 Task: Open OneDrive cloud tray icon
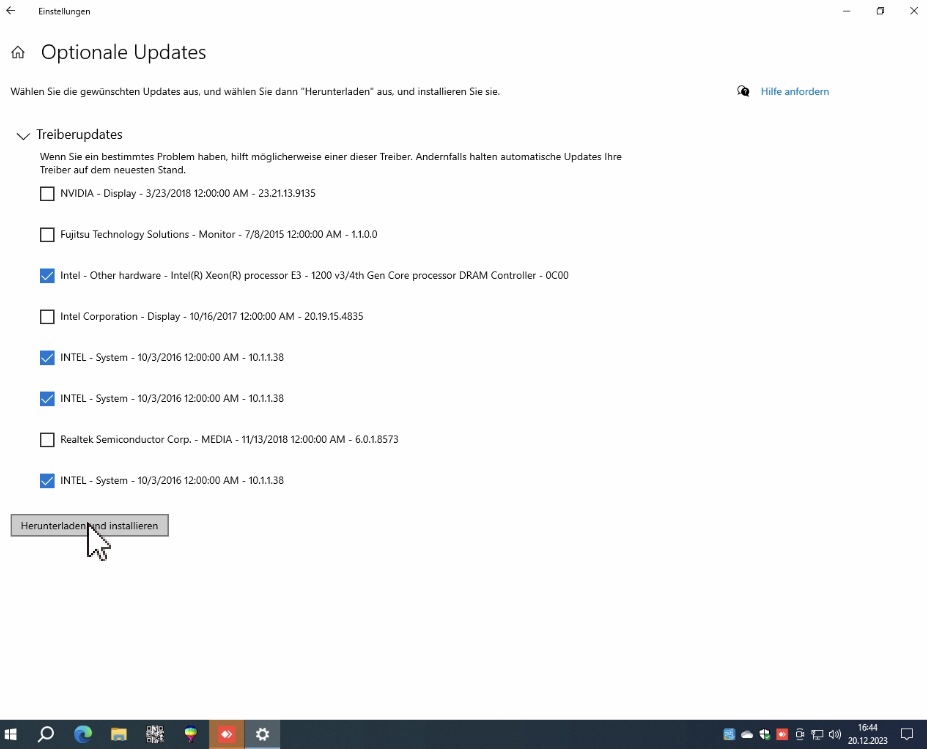click(x=747, y=735)
